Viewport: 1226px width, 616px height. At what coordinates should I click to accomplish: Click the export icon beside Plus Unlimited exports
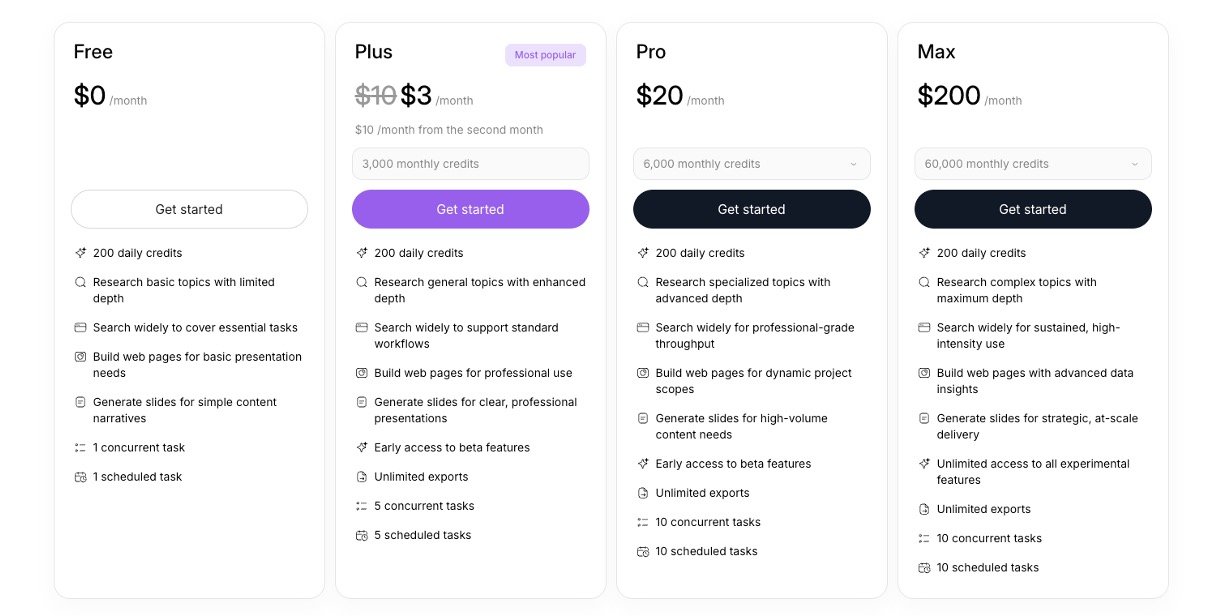click(362, 477)
